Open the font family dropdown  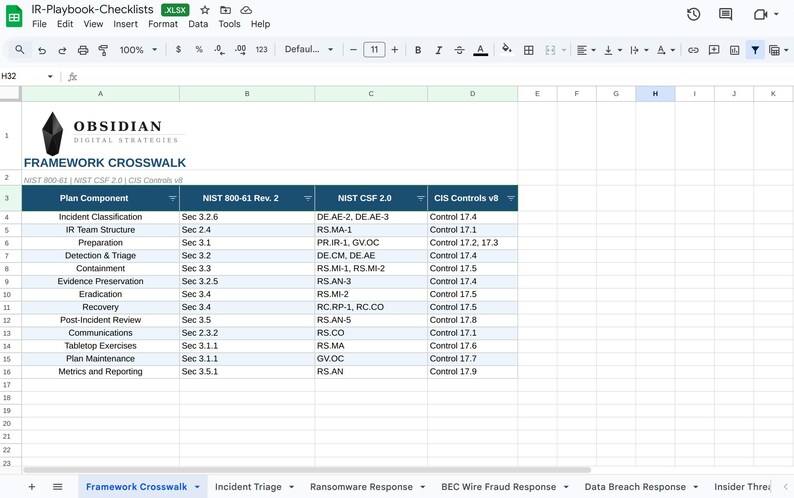tap(308, 49)
